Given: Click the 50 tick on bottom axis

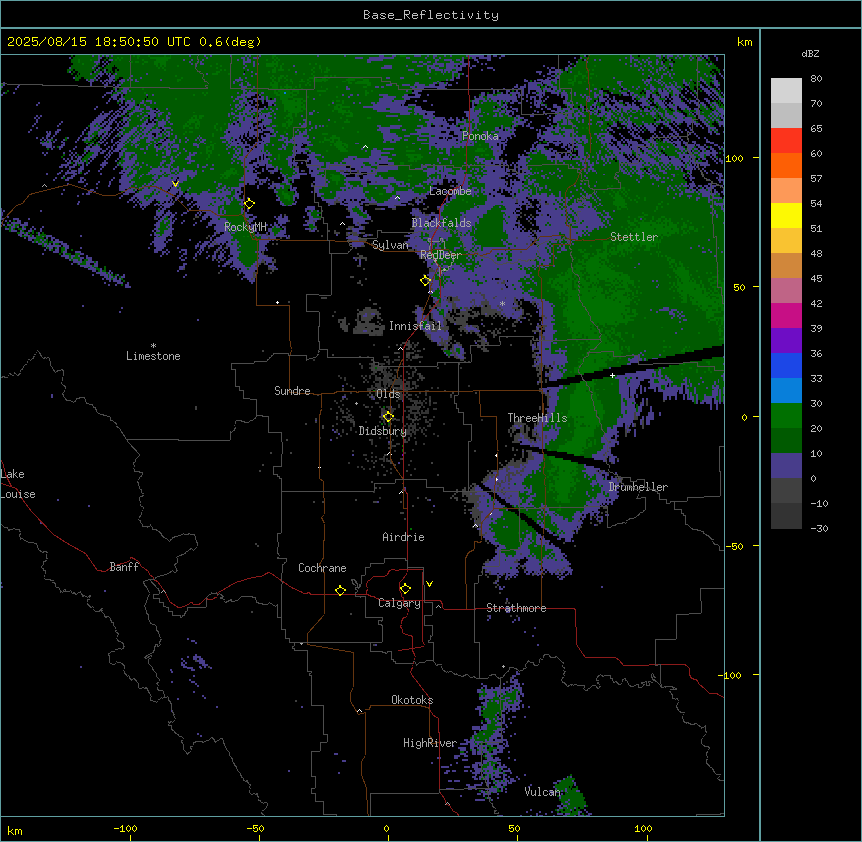Looking at the screenshot, I should click(514, 828).
